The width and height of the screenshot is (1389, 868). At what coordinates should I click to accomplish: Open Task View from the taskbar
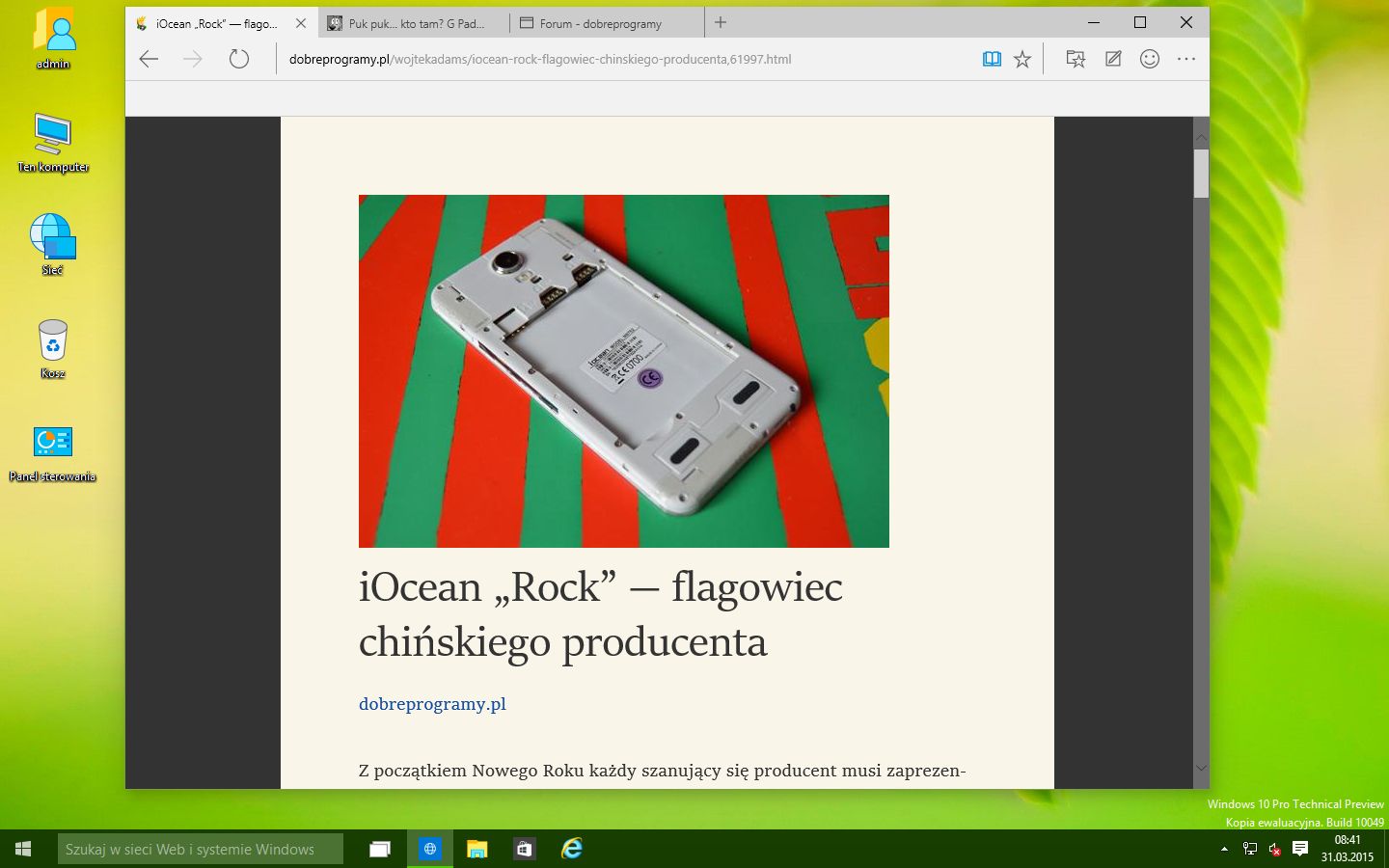(380, 849)
